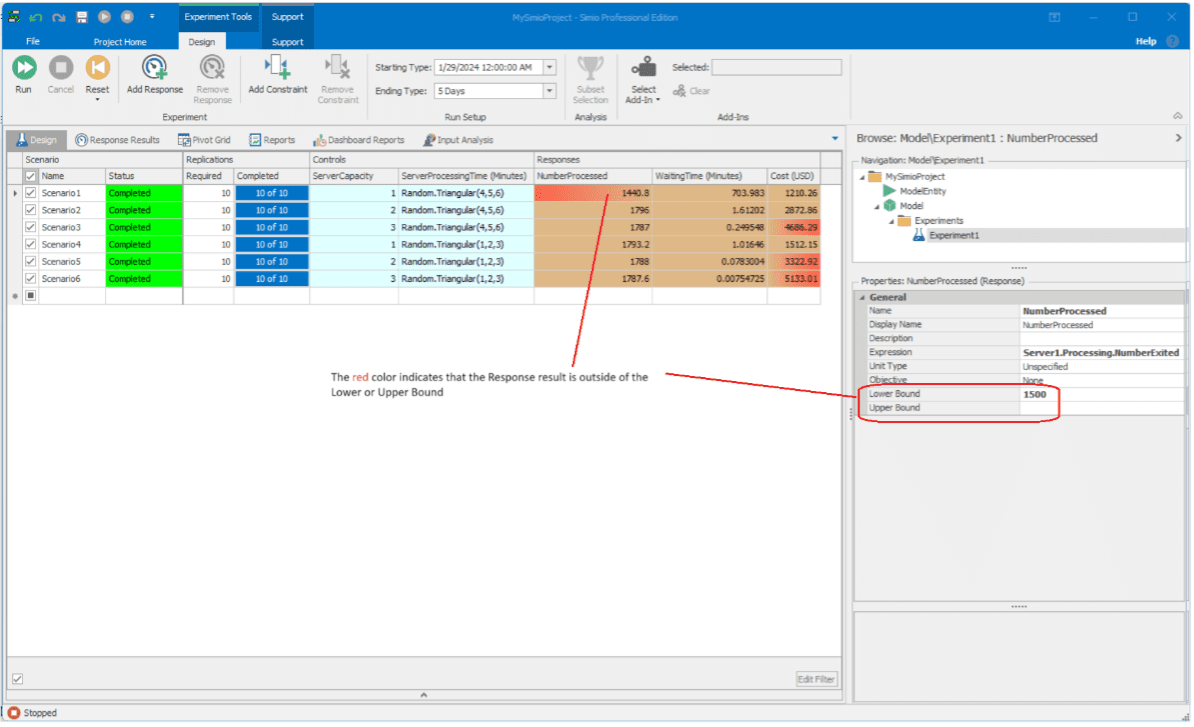Click the Lower Bound value field
1194x727 pixels.
(1100, 394)
